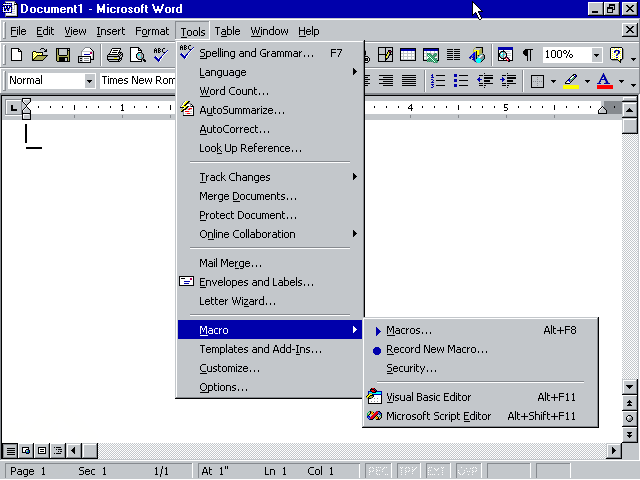Image resolution: width=640 pixels, height=480 pixels.
Task: Click the Select Browse Object circle button
Action: click(x=629, y=419)
